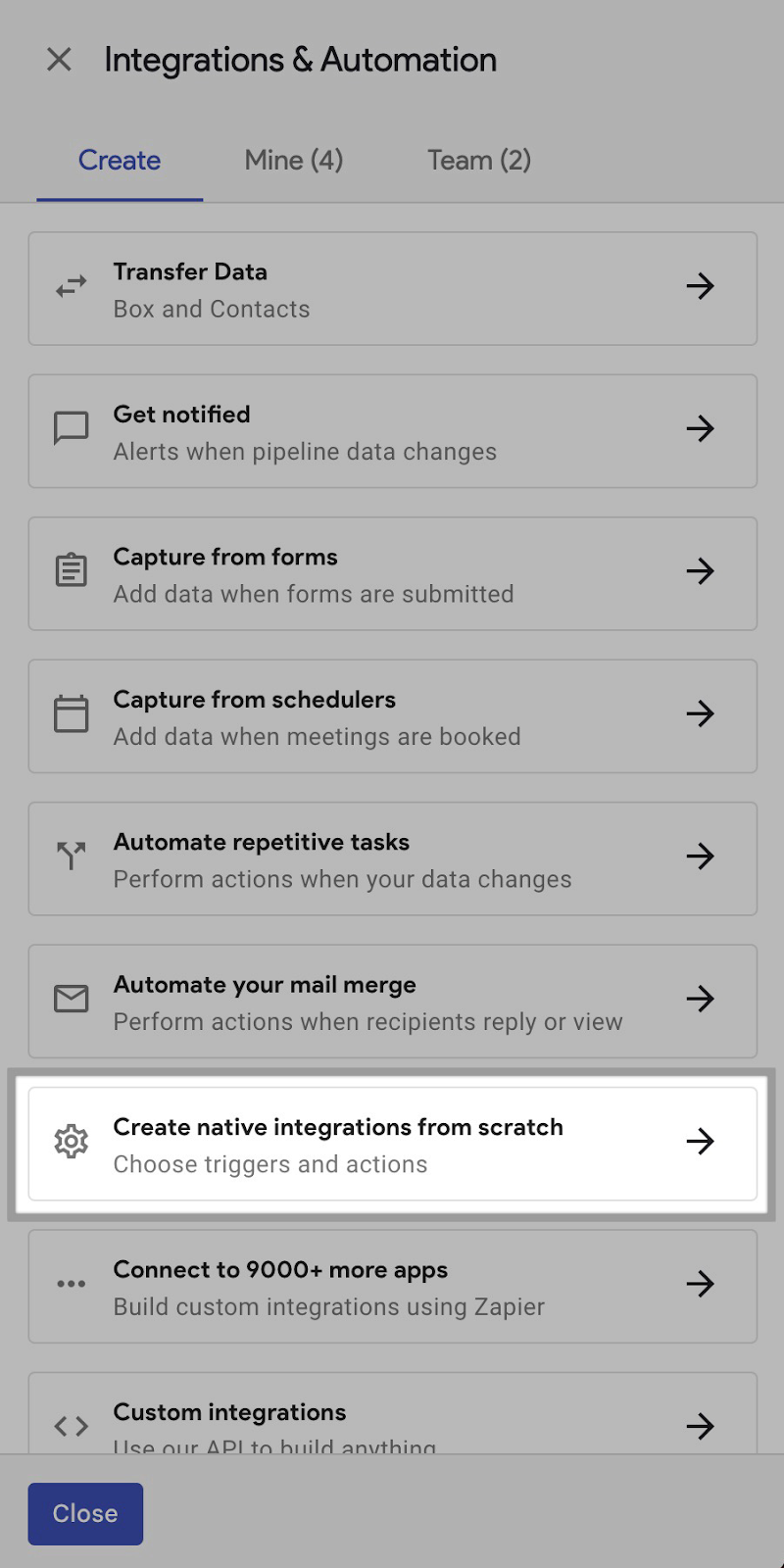Image resolution: width=784 pixels, height=1568 pixels.
Task: Click the Close button
Action: tap(85, 1513)
